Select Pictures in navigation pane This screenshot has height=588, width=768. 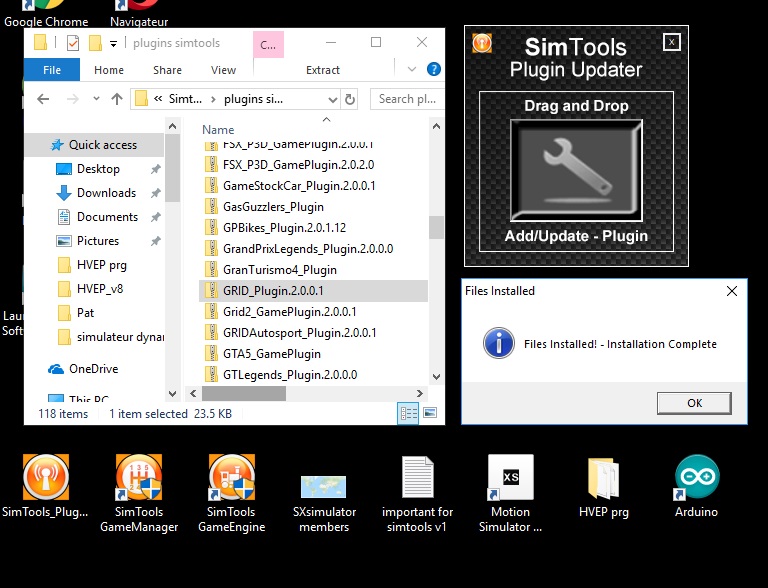click(x=94, y=241)
